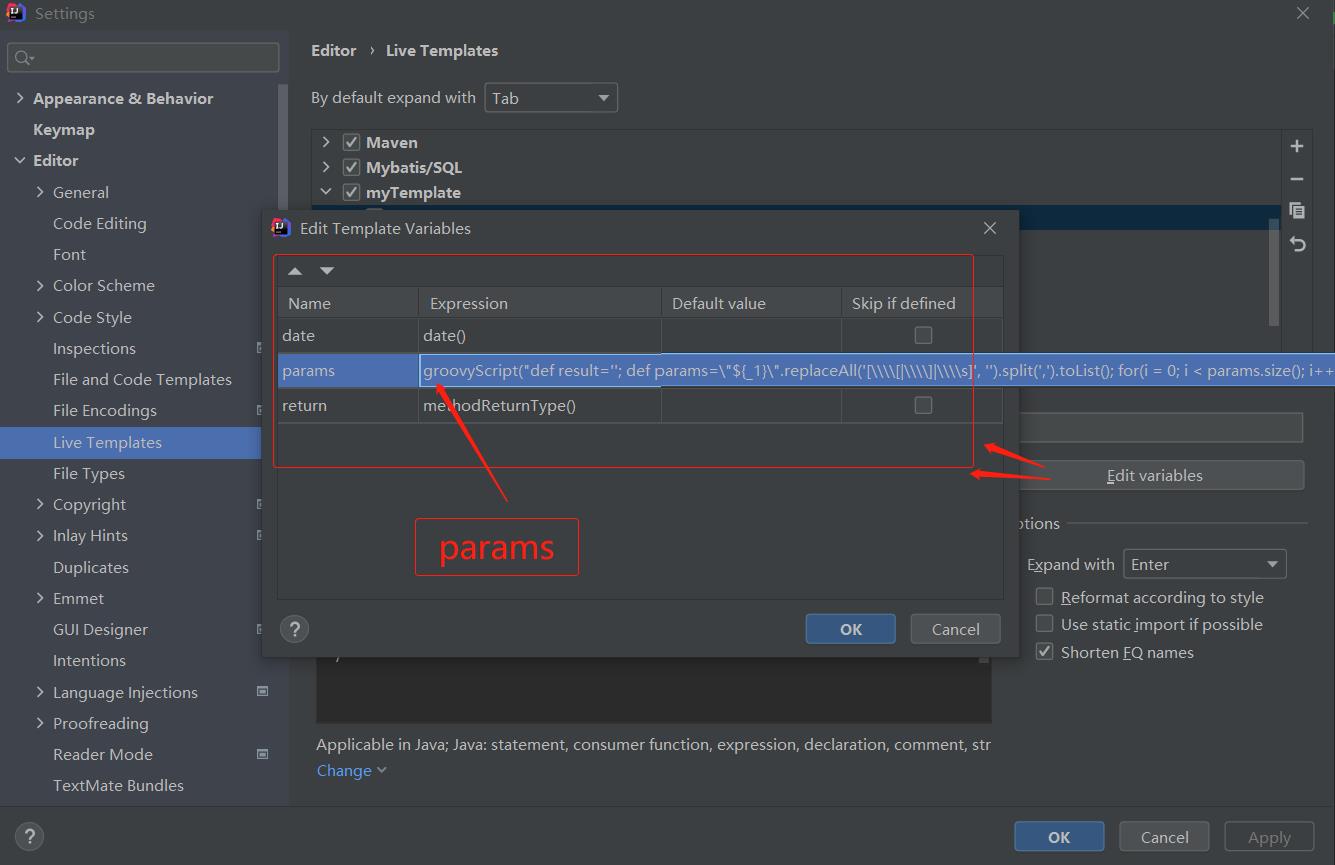1335x865 pixels.
Task: Expand the Maven template group
Action: 326,142
